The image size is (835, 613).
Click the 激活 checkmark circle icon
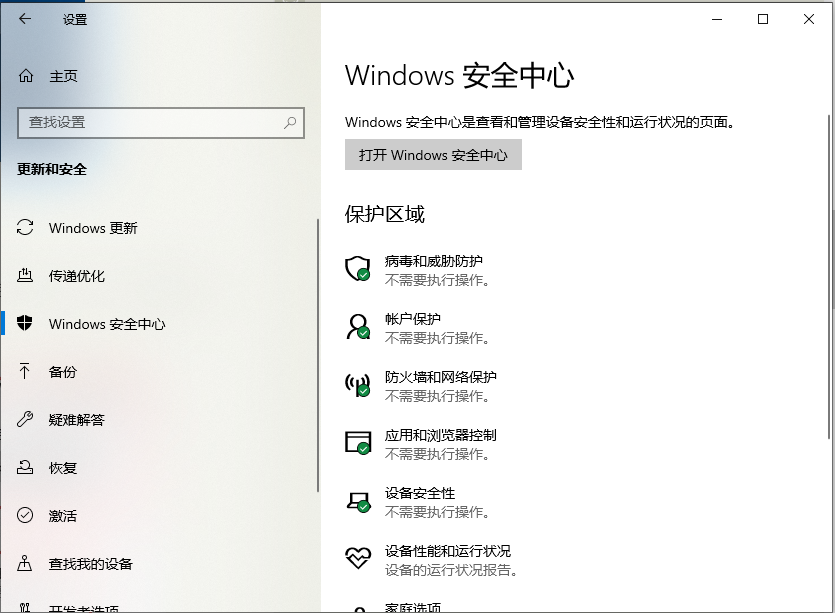point(25,515)
